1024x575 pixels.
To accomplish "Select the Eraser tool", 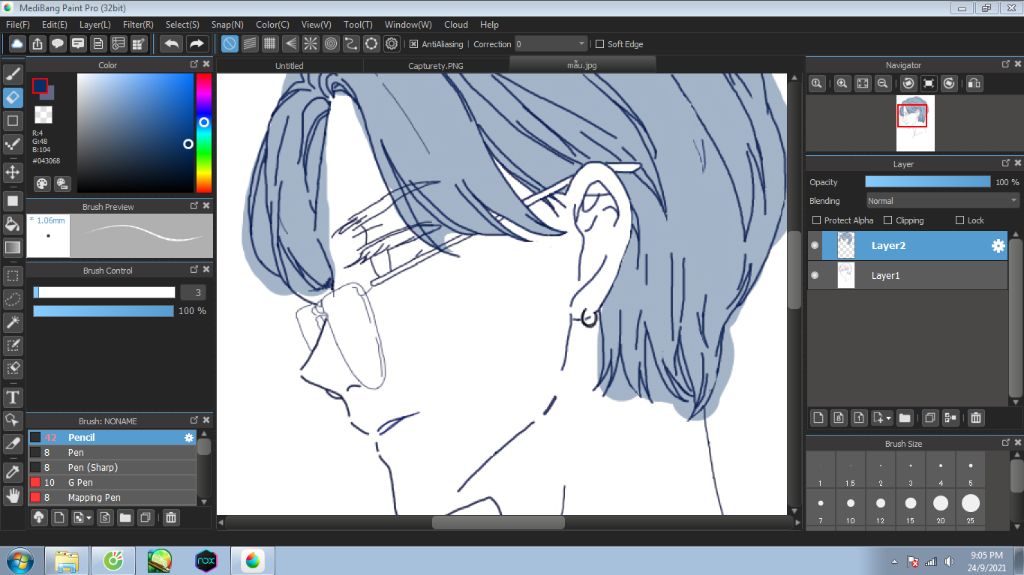I will tap(12, 97).
